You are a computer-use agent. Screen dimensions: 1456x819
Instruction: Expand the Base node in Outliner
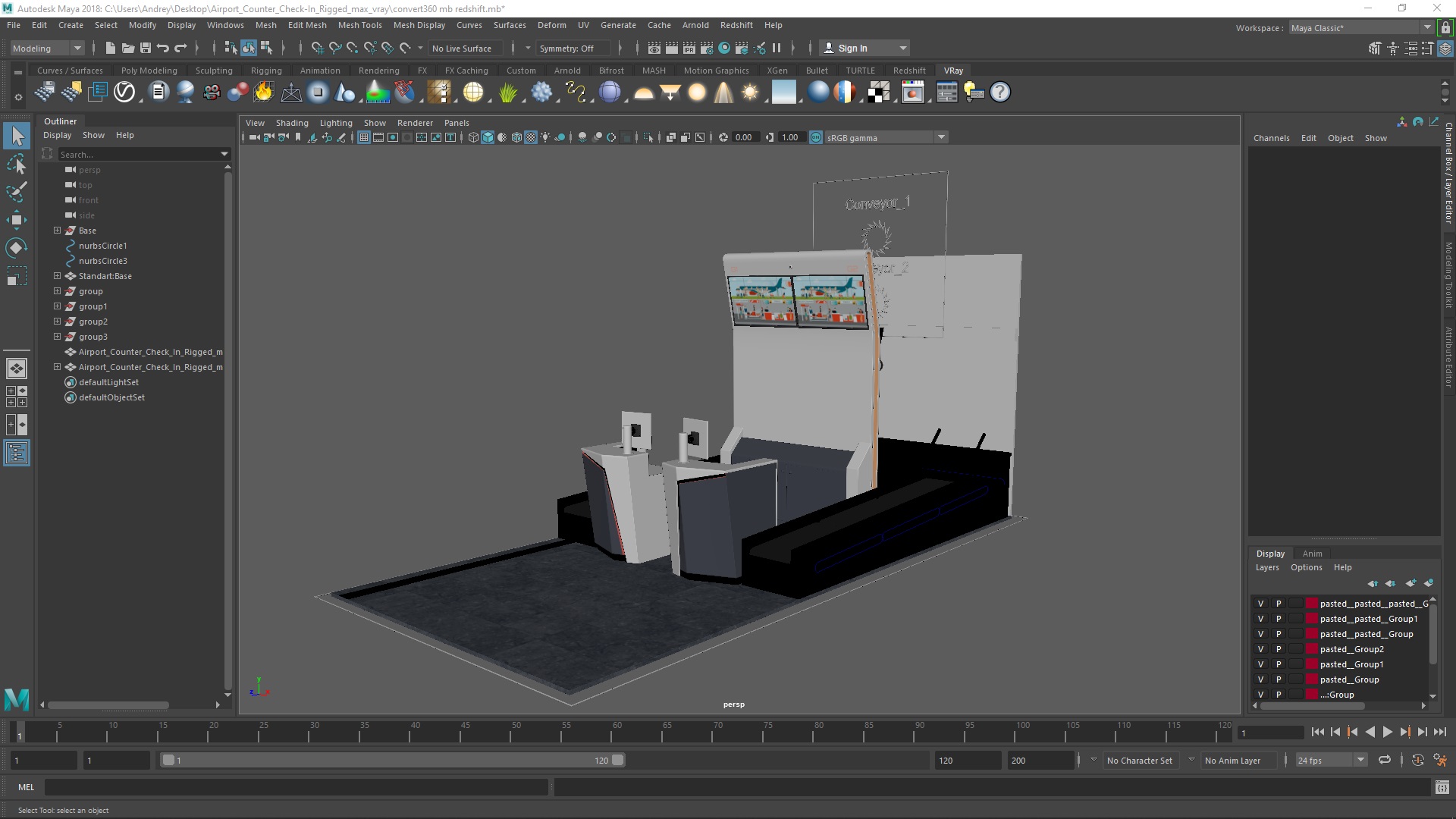click(57, 231)
